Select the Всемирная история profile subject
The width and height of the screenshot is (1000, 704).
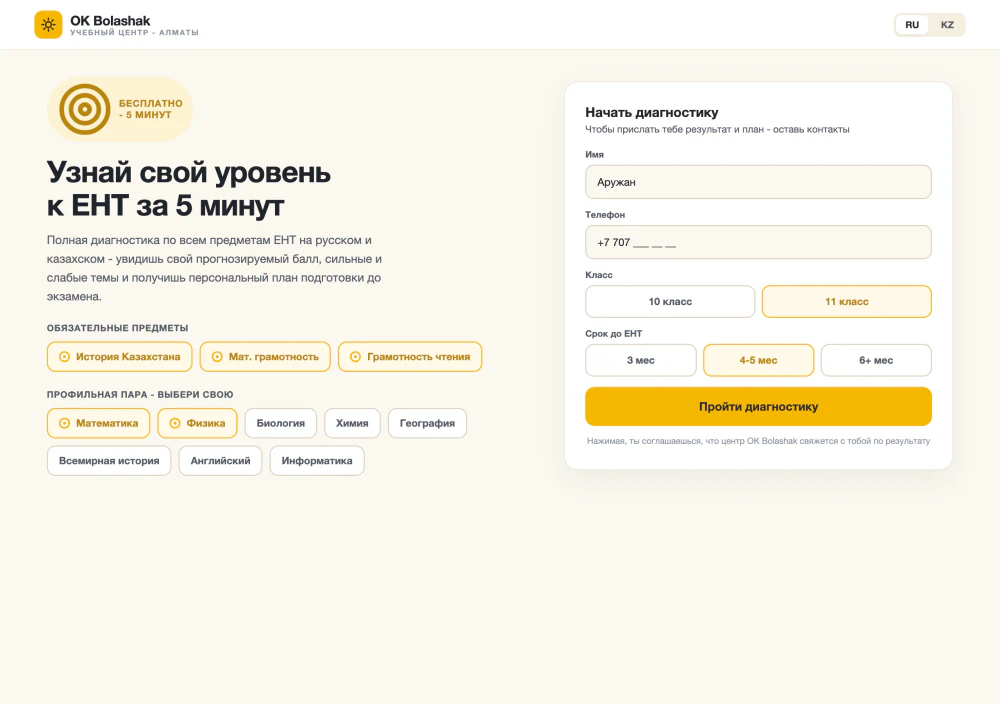tap(109, 460)
